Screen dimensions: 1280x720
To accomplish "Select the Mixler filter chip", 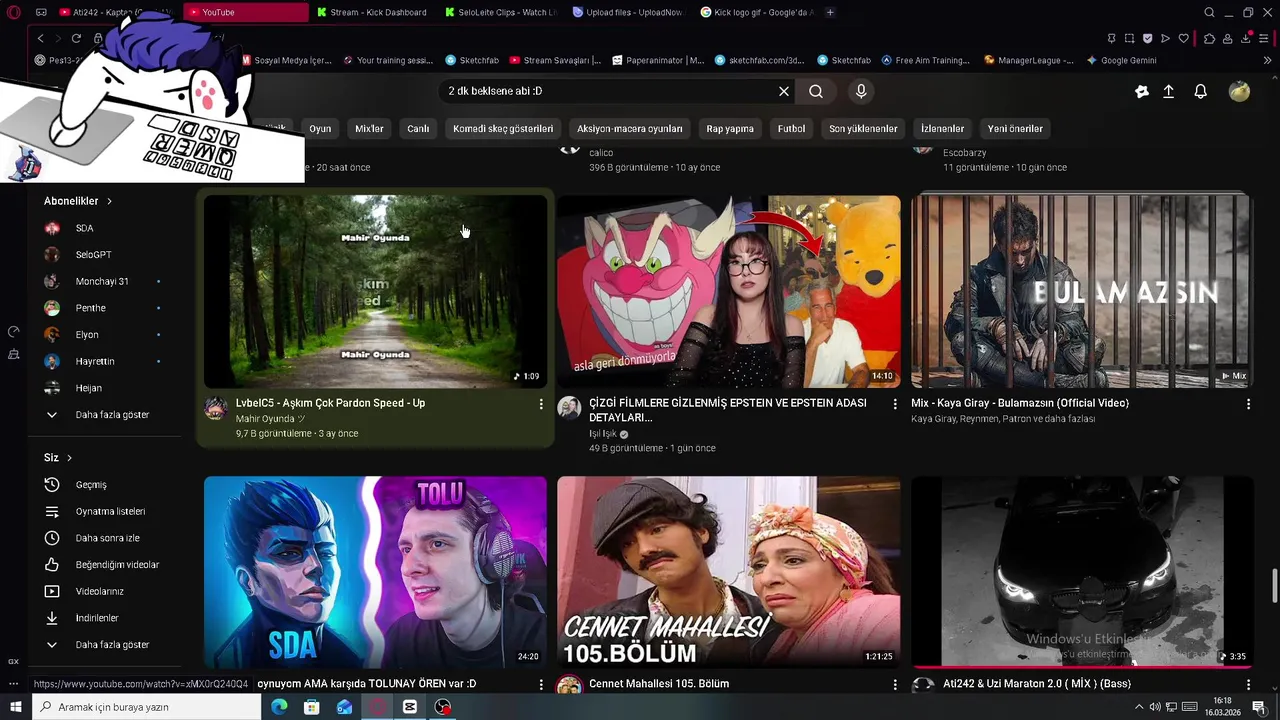I will click(x=369, y=128).
